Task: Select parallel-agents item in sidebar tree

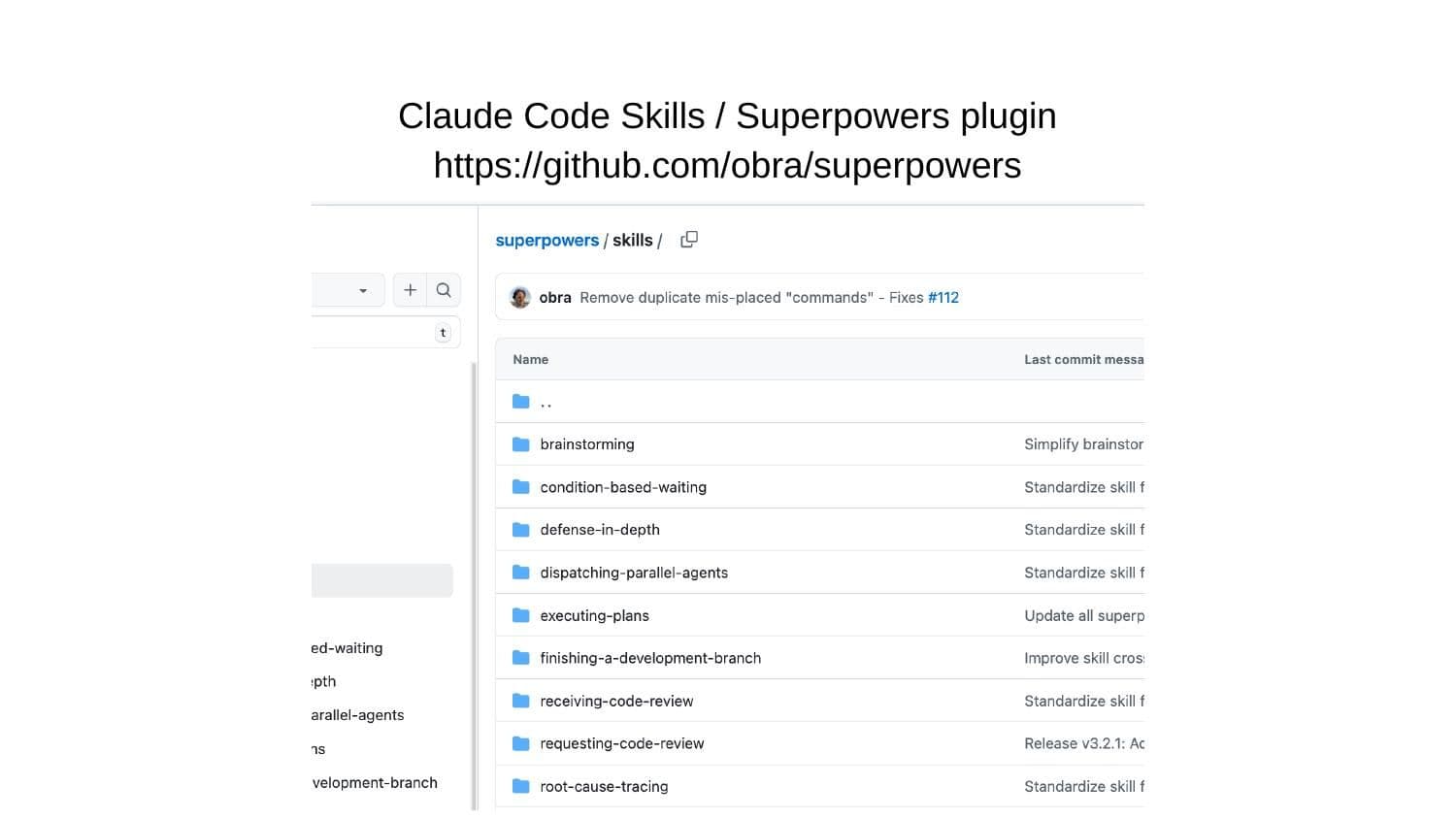Action: coord(357,715)
